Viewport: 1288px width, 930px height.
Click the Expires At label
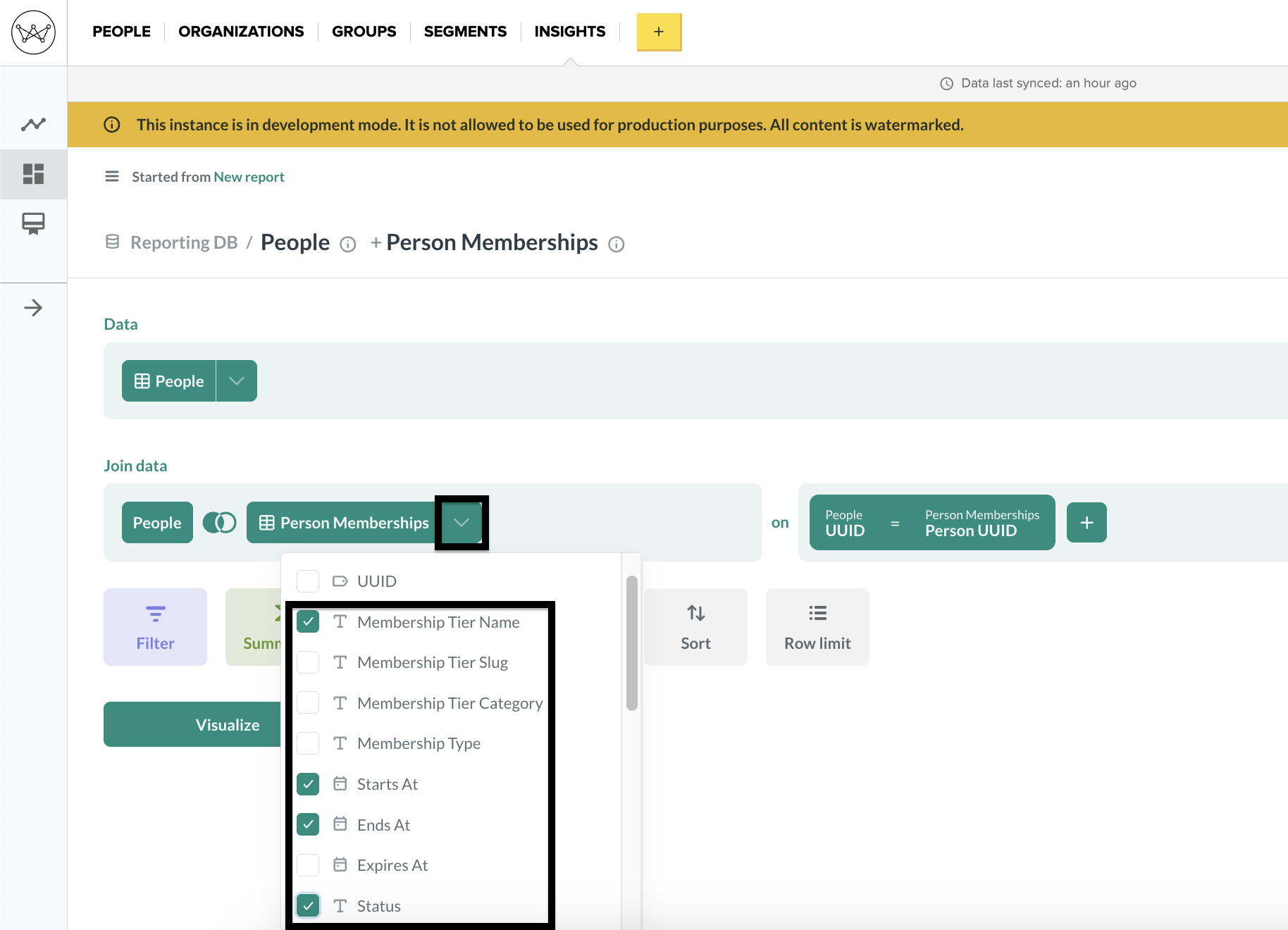(x=392, y=865)
